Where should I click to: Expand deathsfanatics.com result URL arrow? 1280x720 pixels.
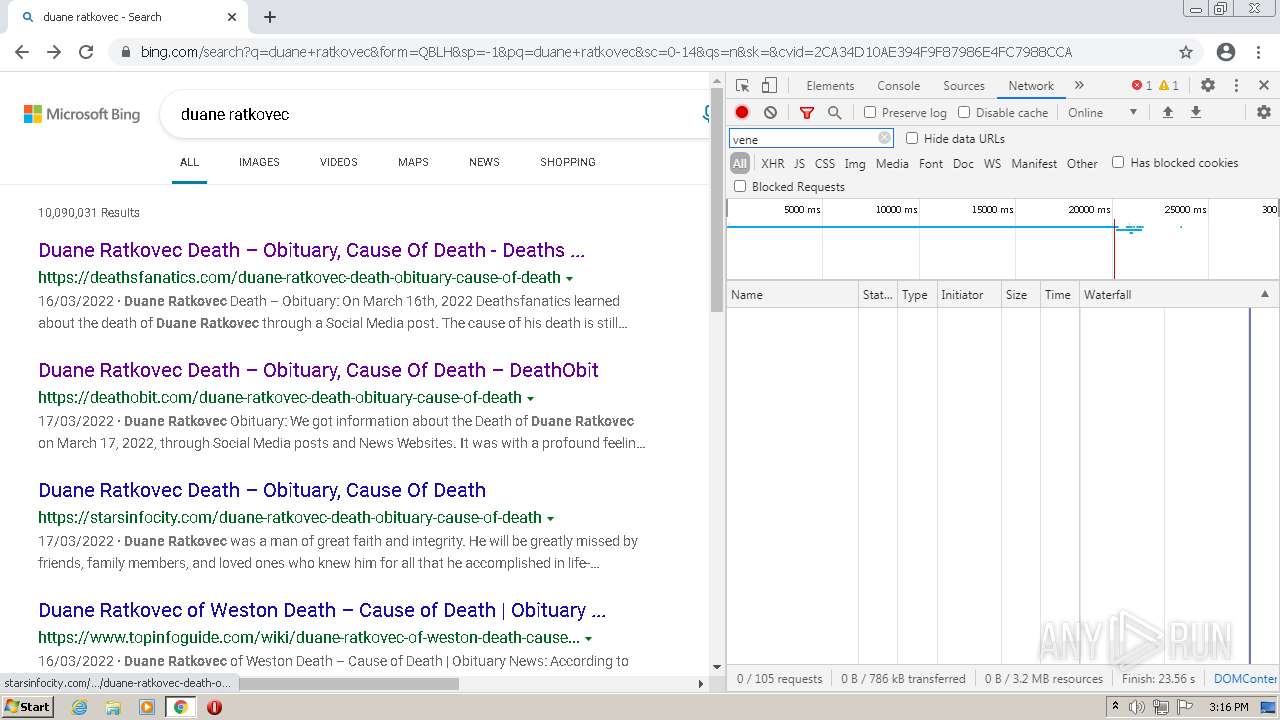(570, 278)
